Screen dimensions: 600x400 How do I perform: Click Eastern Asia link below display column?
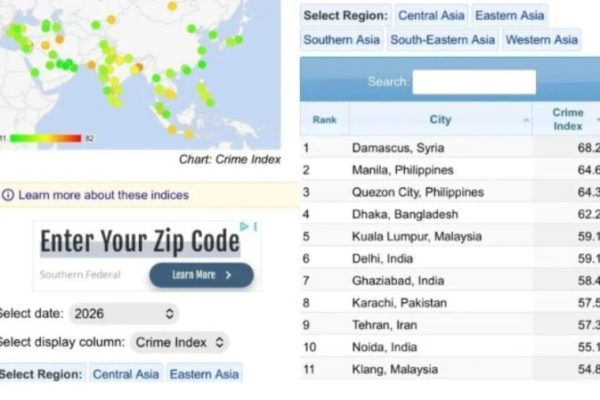tap(204, 374)
